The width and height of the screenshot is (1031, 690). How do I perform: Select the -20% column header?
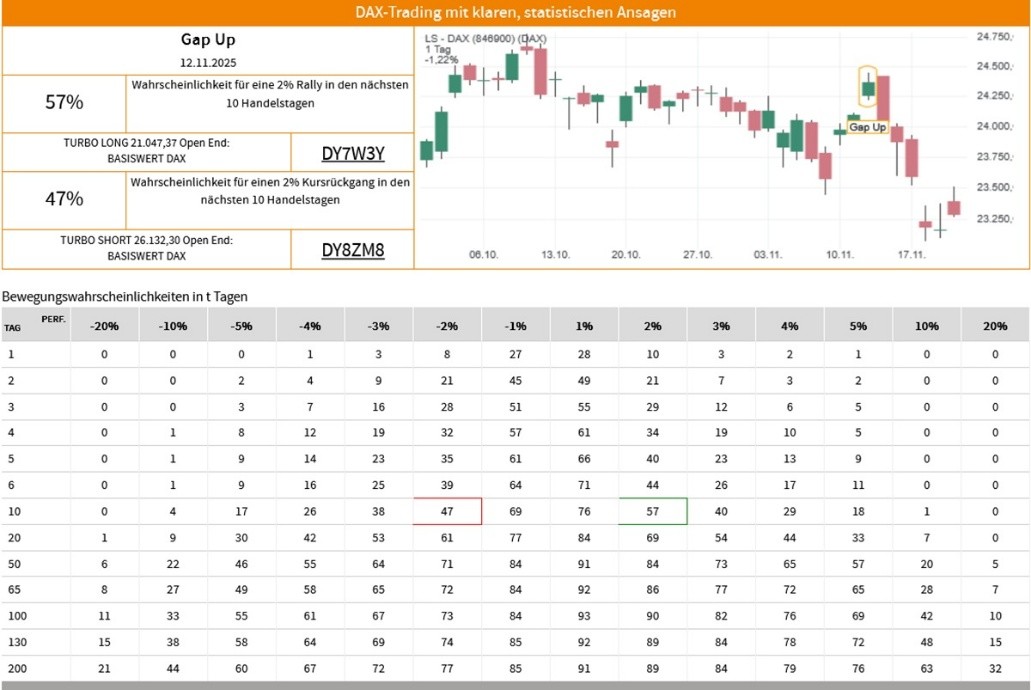tap(105, 326)
